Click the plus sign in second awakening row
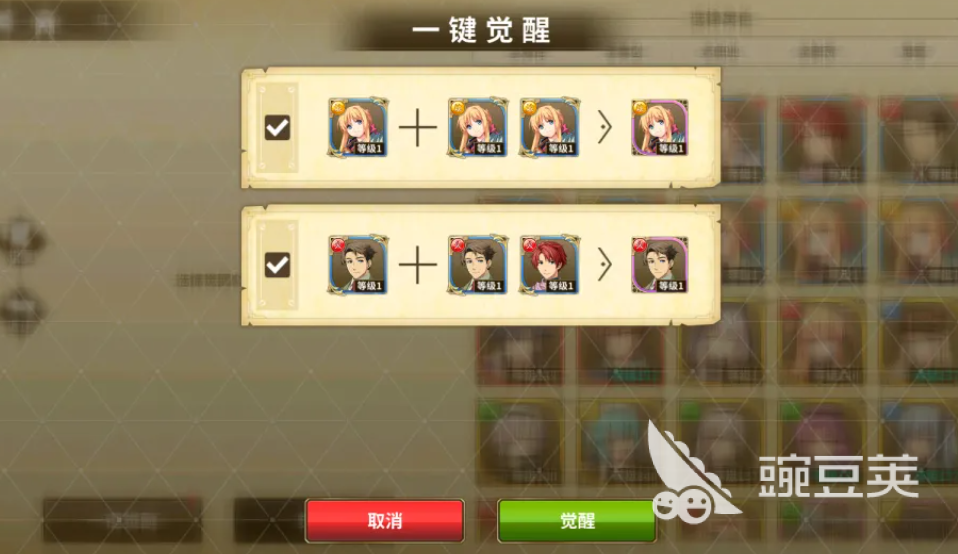 [418, 265]
